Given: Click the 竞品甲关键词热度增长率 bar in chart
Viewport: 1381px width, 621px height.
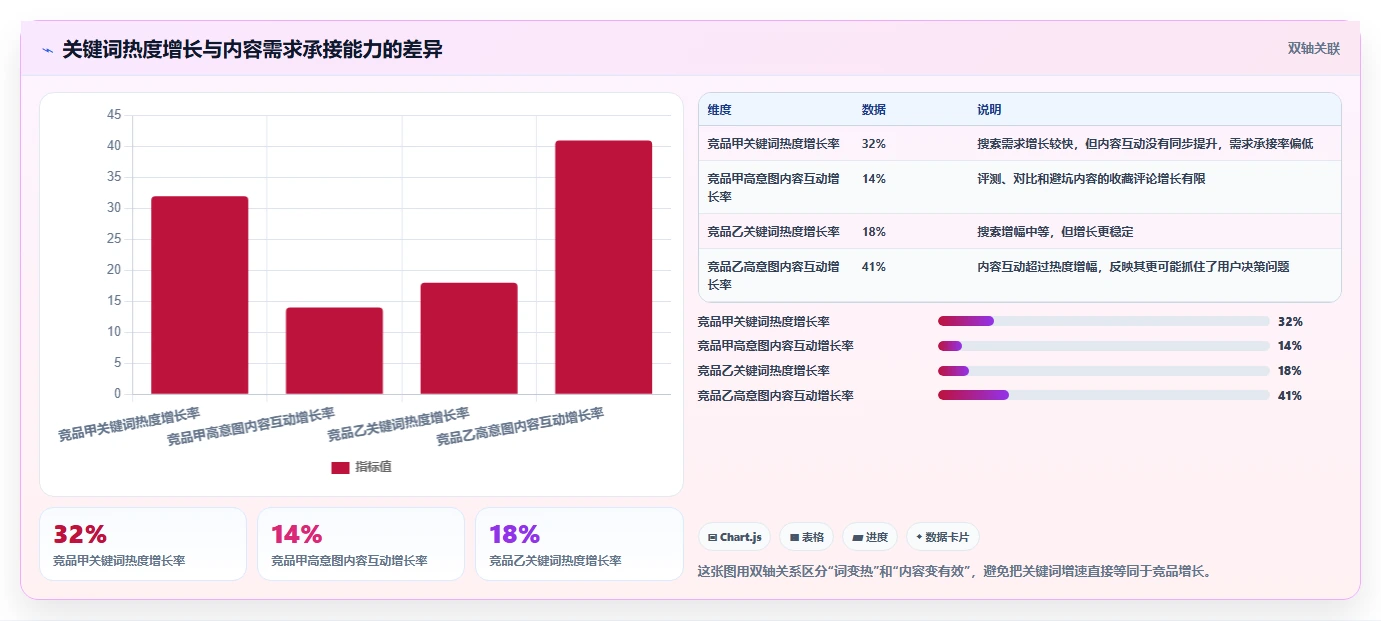Looking at the screenshot, I should point(200,295).
